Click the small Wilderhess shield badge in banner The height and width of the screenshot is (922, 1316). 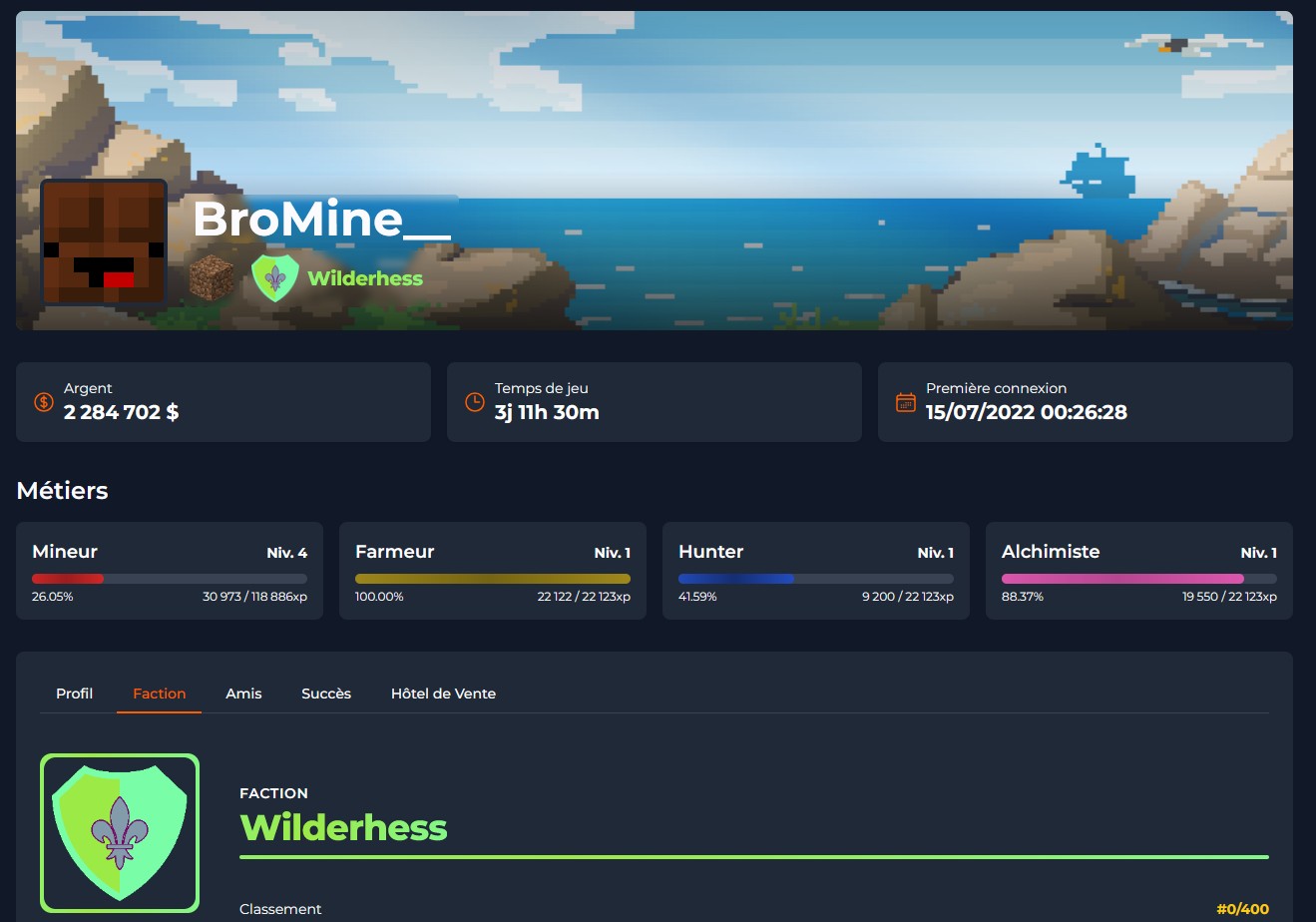point(275,278)
